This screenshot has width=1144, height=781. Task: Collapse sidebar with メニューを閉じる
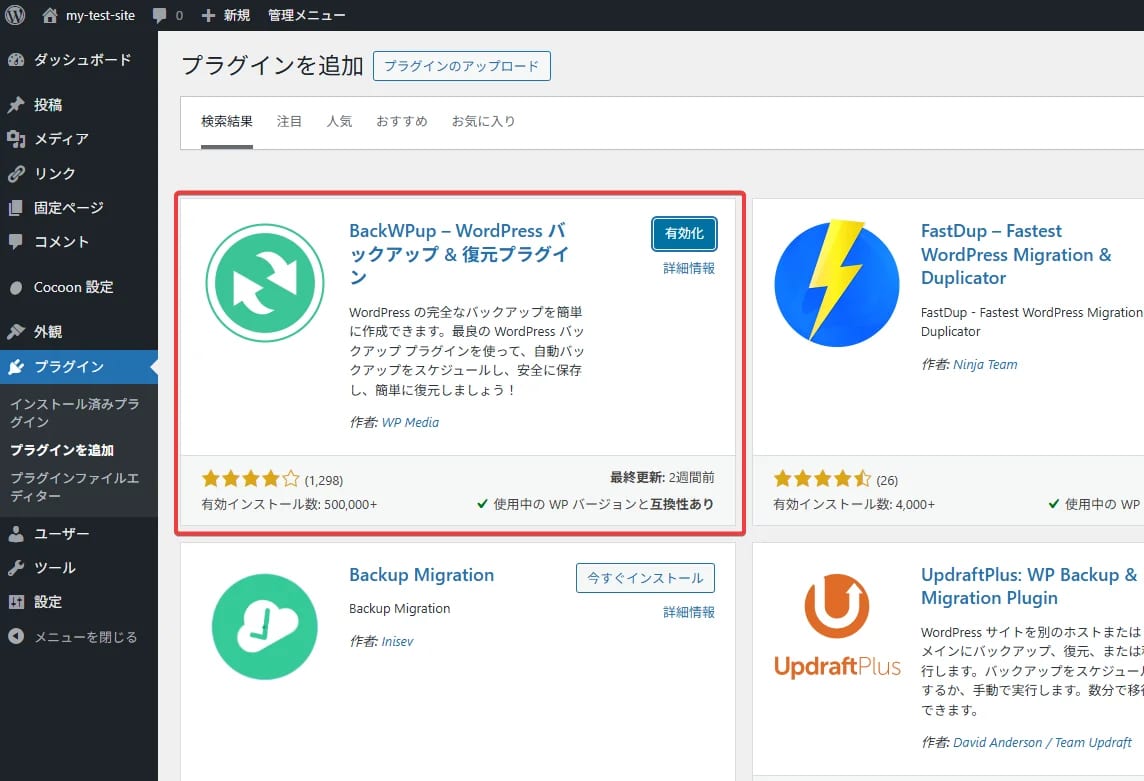(x=85, y=637)
